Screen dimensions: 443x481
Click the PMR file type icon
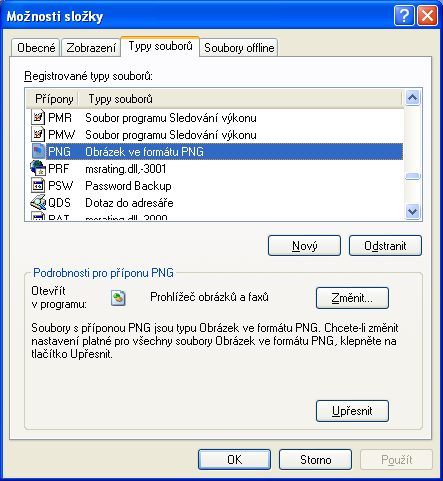[x=38, y=118]
